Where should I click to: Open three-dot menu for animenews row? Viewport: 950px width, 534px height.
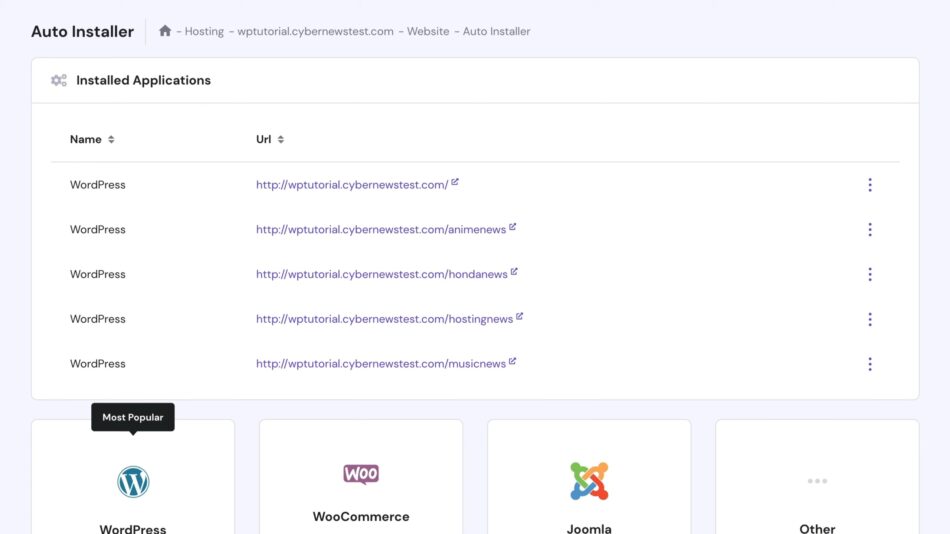pos(870,230)
